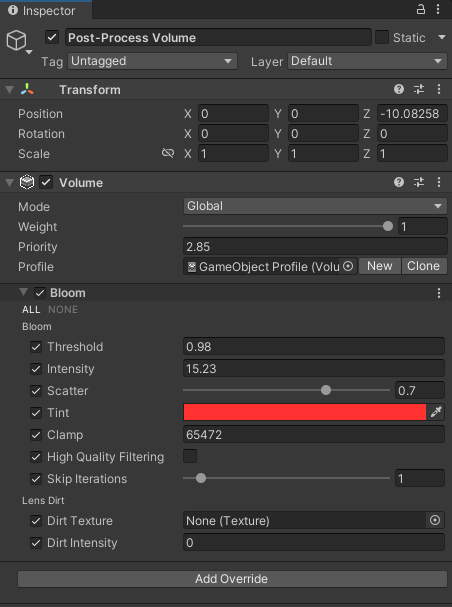Select ALL Bloom overrides
This screenshot has width=452, height=607.
31,310
